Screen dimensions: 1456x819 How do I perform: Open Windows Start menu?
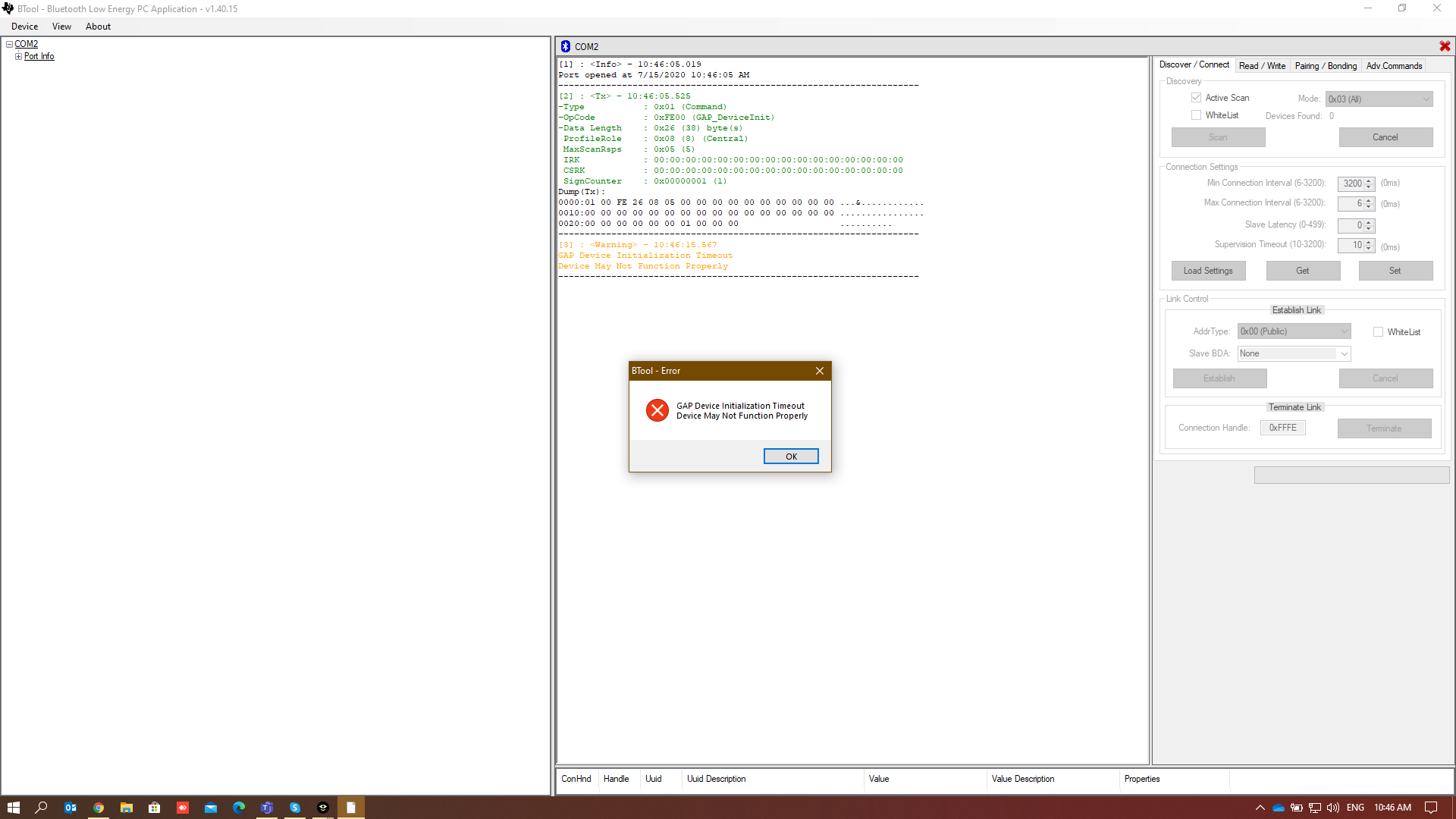pyautogui.click(x=13, y=808)
